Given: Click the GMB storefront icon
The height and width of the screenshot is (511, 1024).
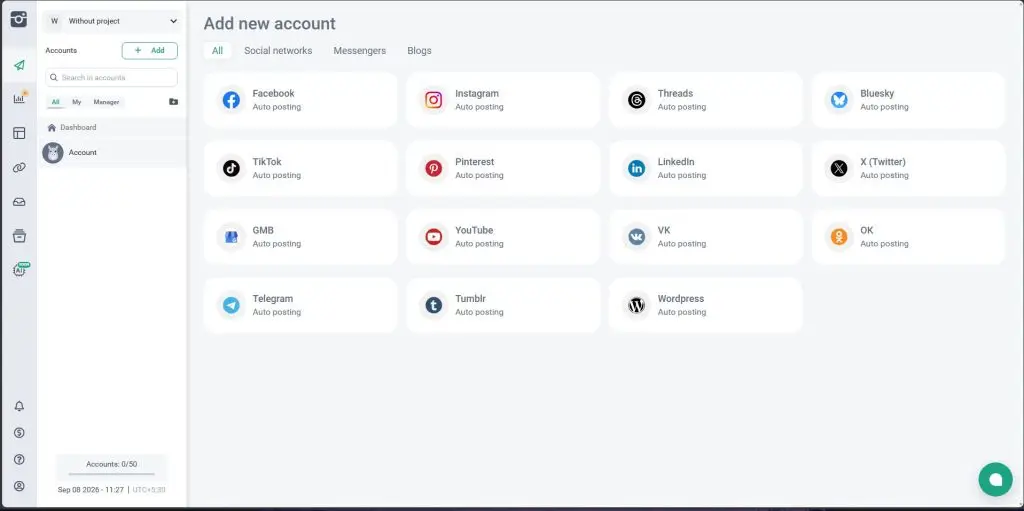Looking at the screenshot, I should click(231, 237).
